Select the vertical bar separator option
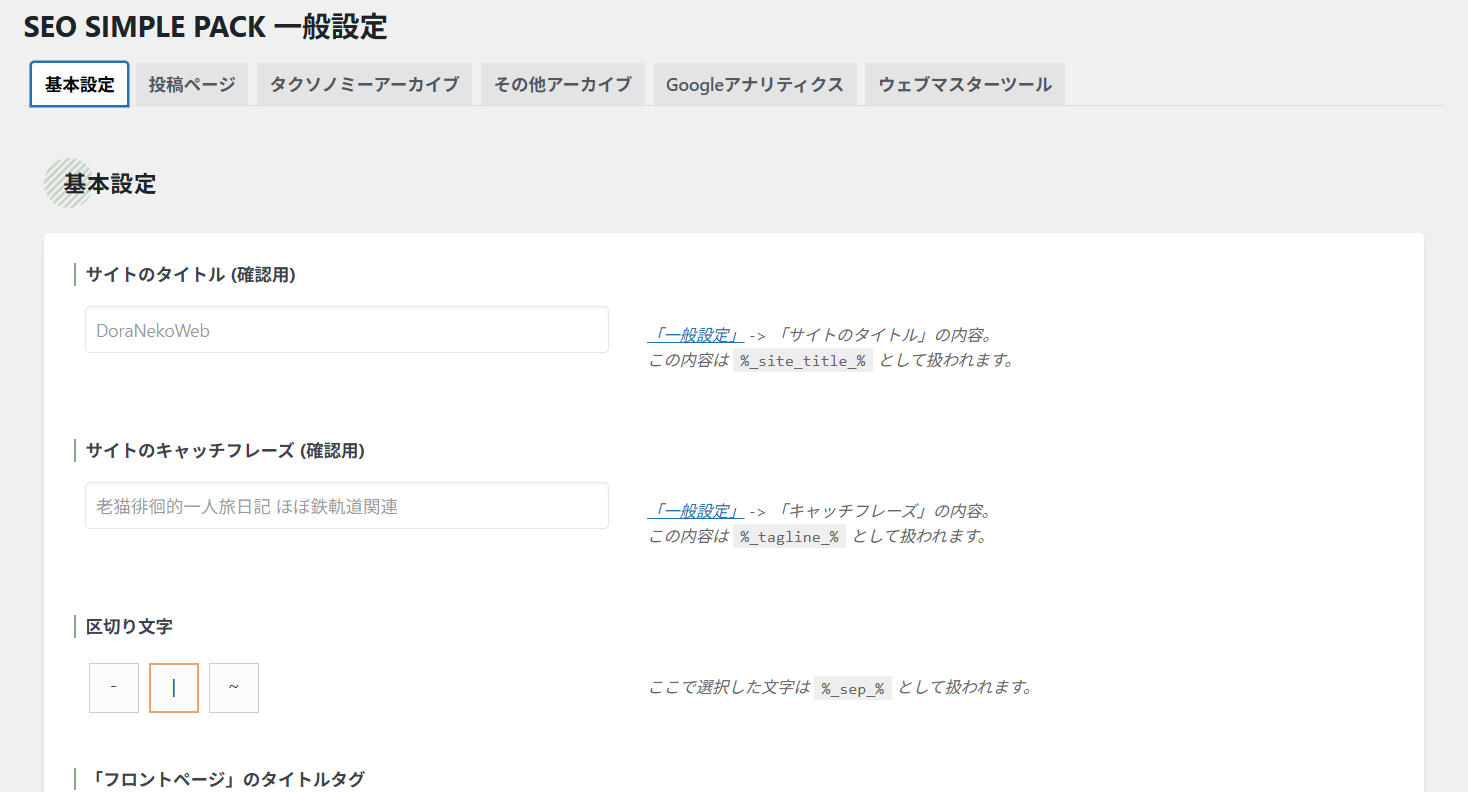1468x792 pixels. click(174, 688)
